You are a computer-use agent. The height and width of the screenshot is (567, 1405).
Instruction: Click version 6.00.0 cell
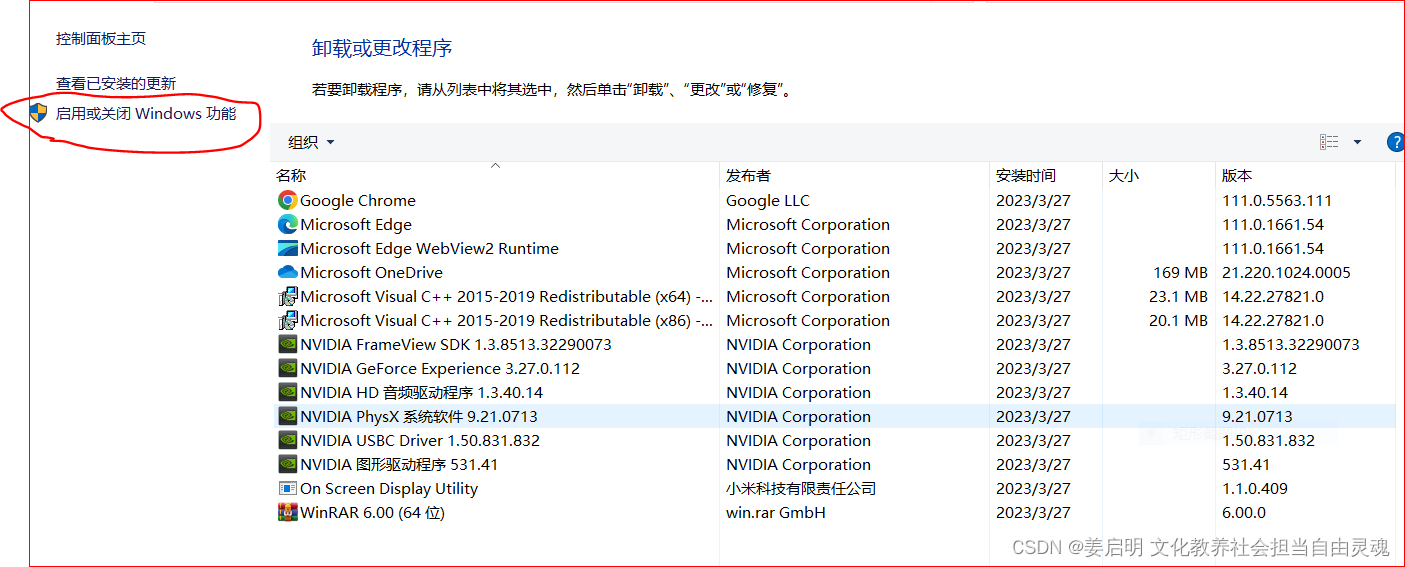(1244, 512)
